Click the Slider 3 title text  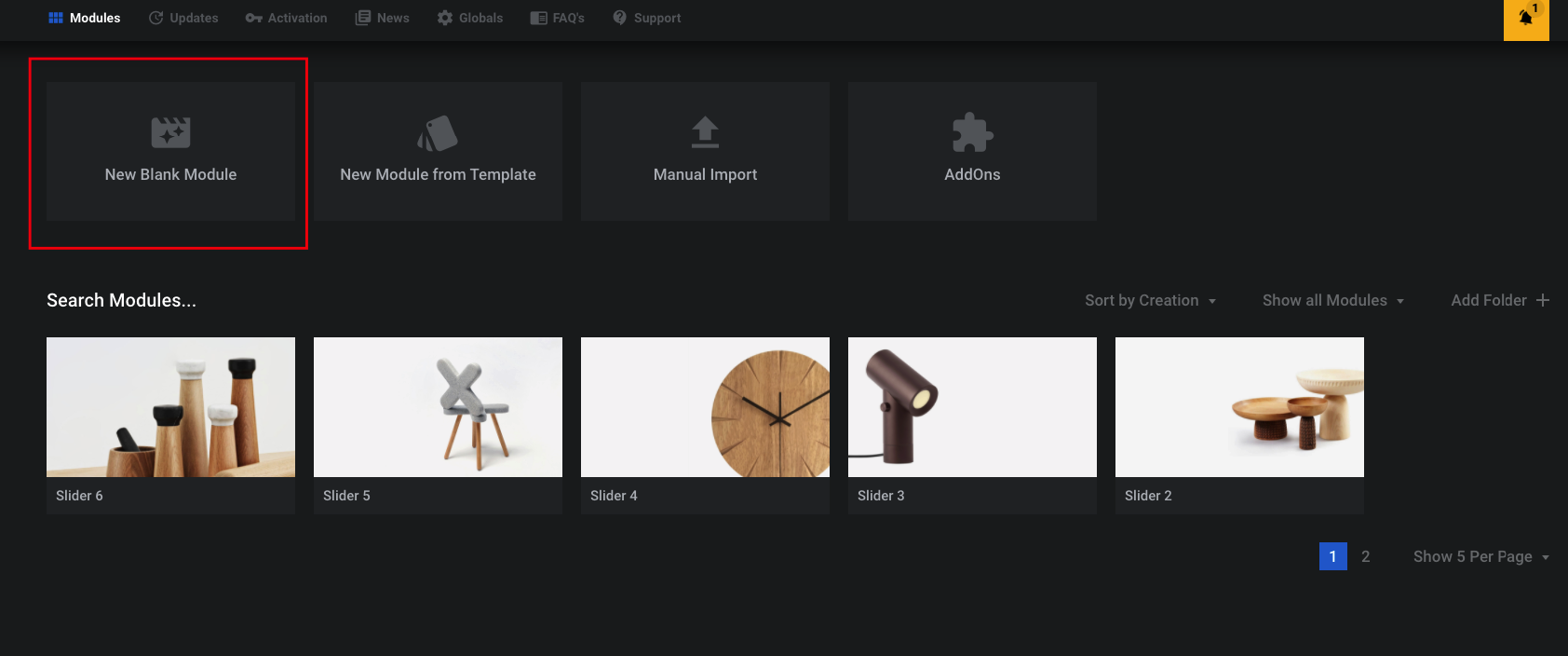click(881, 496)
